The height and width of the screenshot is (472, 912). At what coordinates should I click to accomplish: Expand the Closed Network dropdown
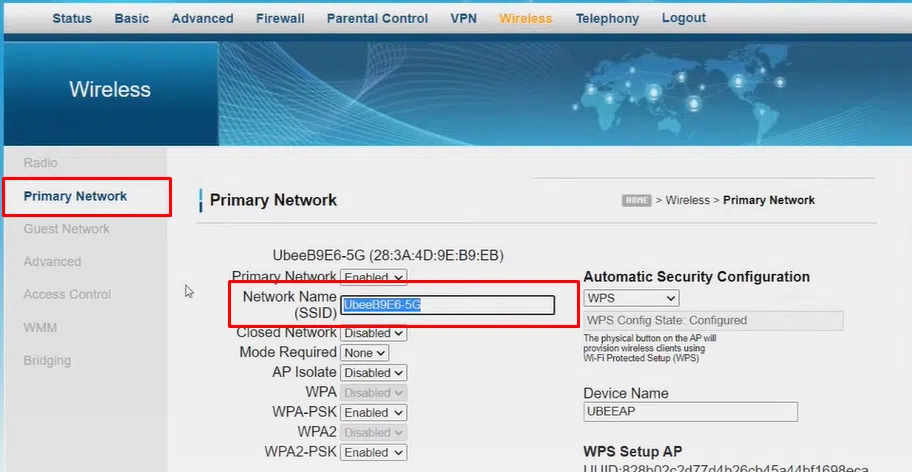[373, 333]
